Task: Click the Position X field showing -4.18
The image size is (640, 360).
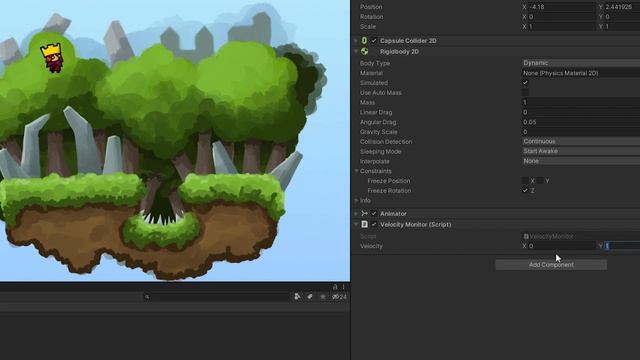Action: pyautogui.click(x=561, y=7)
